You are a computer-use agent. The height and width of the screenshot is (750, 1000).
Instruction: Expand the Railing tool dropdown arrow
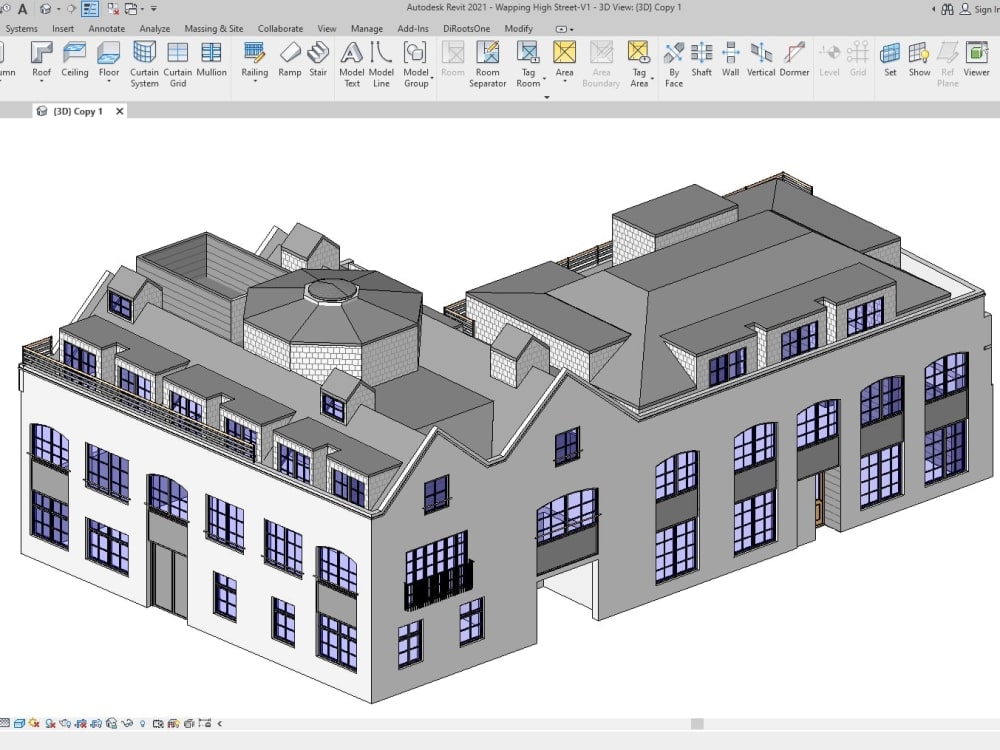254,82
